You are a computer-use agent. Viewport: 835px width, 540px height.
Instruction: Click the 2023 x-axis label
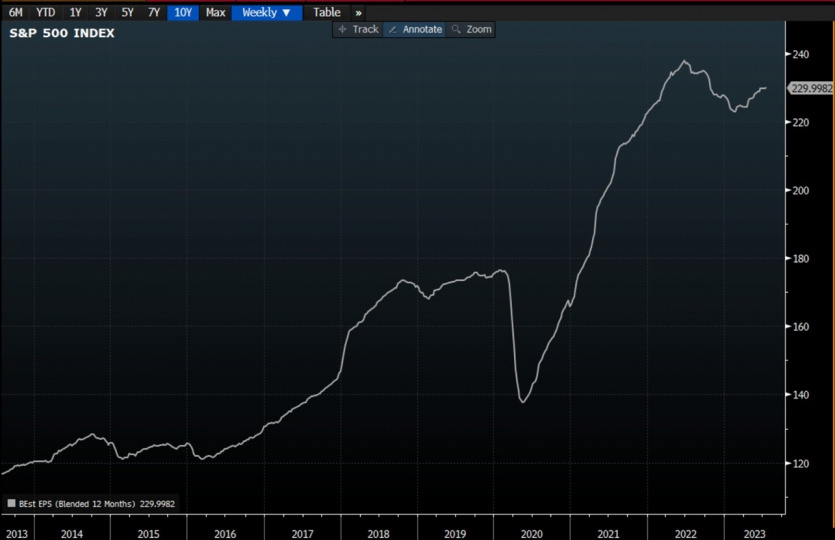coord(755,534)
